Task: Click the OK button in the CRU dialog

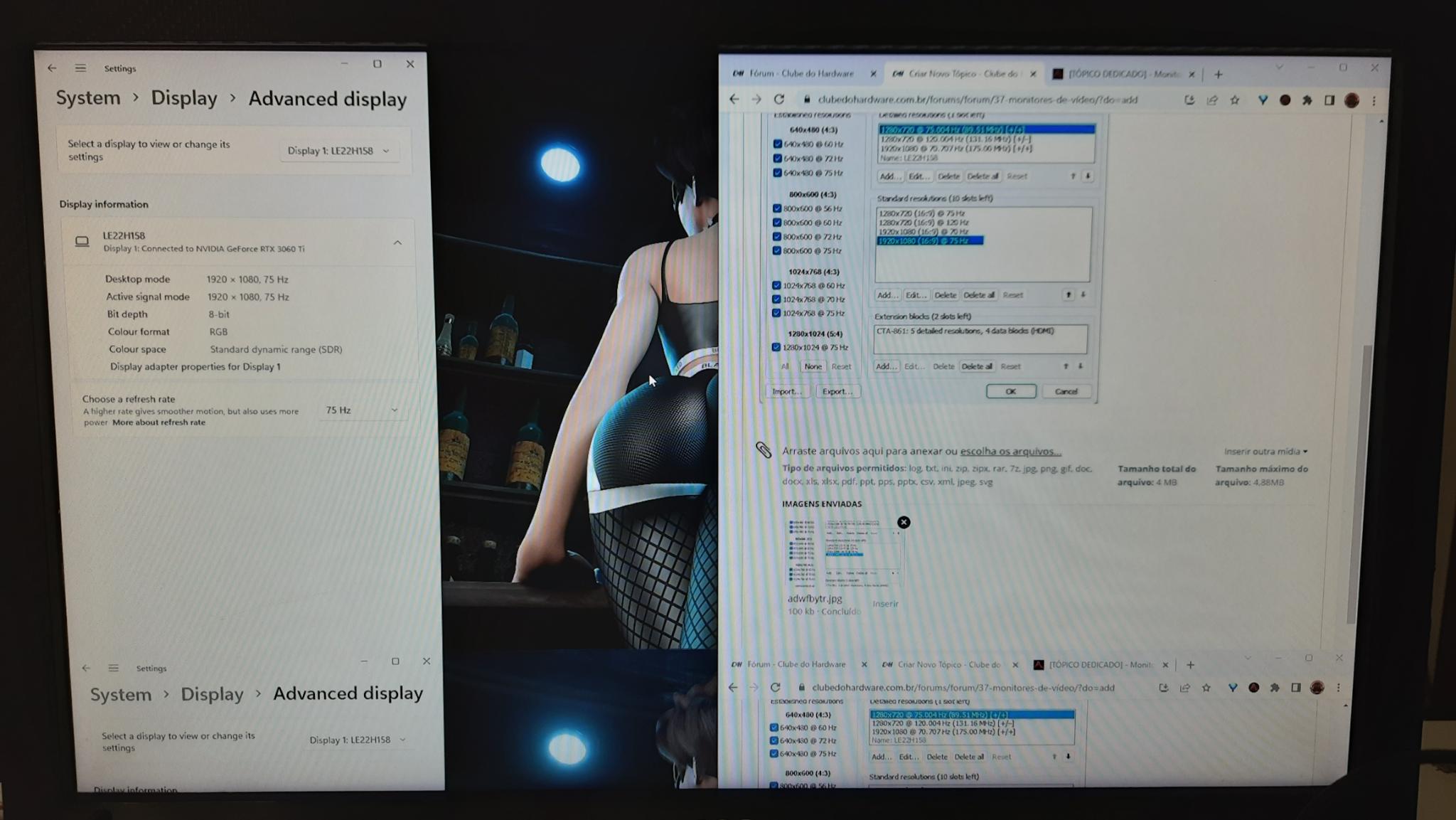Action: pos(1011,391)
